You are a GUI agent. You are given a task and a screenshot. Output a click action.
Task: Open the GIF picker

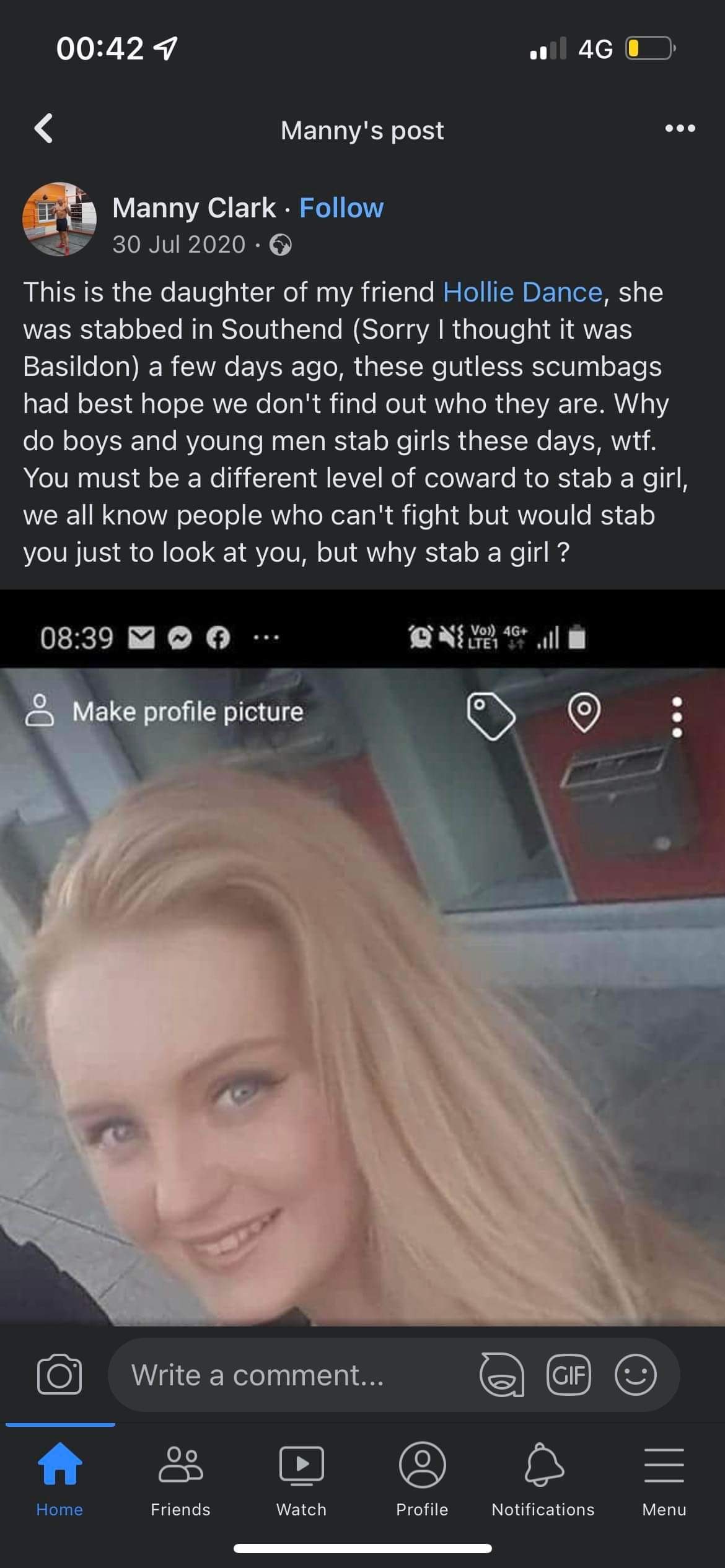point(568,1375)
